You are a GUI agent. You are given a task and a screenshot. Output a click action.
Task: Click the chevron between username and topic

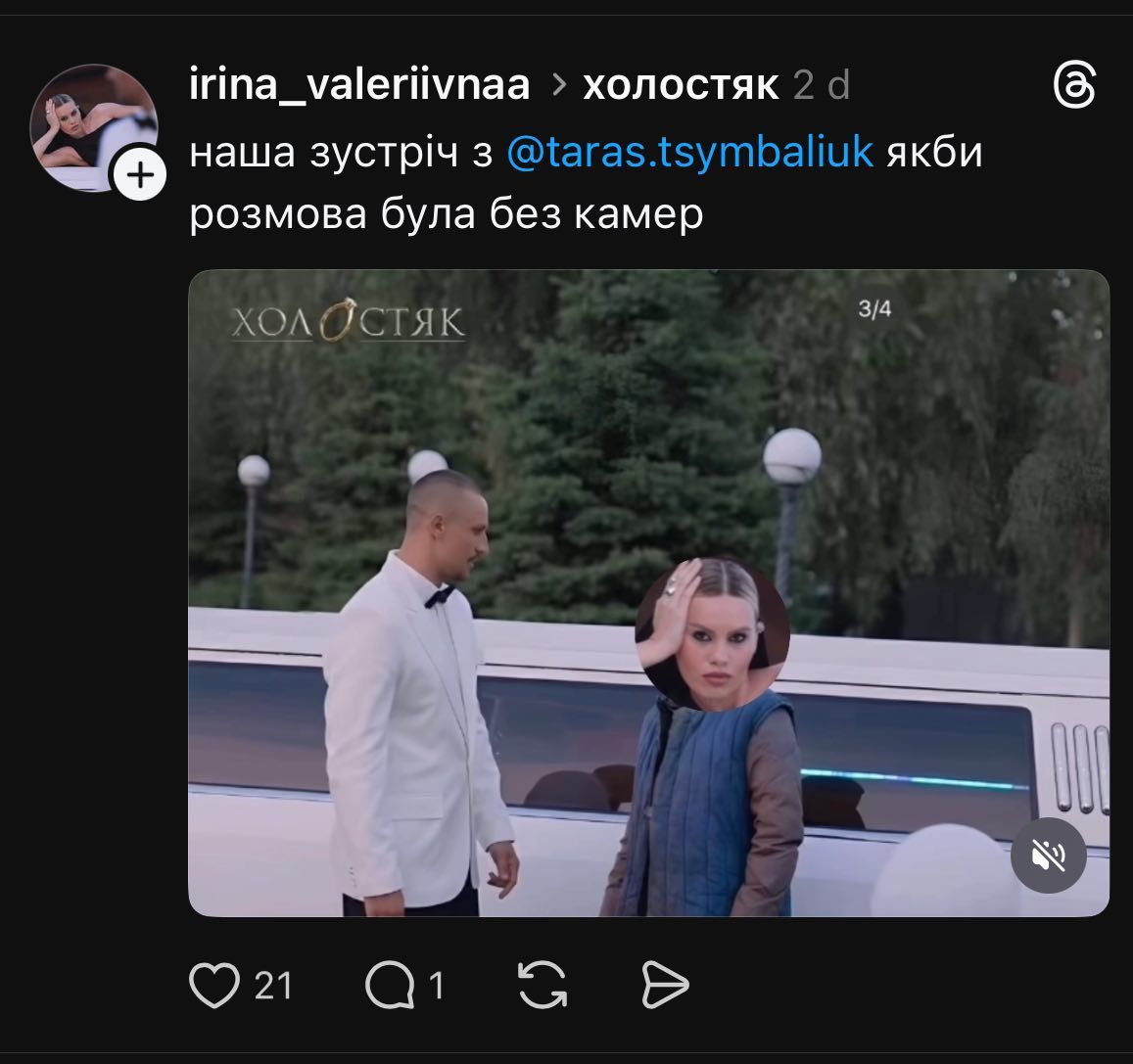pyautogui.click(x=558, y=85)
